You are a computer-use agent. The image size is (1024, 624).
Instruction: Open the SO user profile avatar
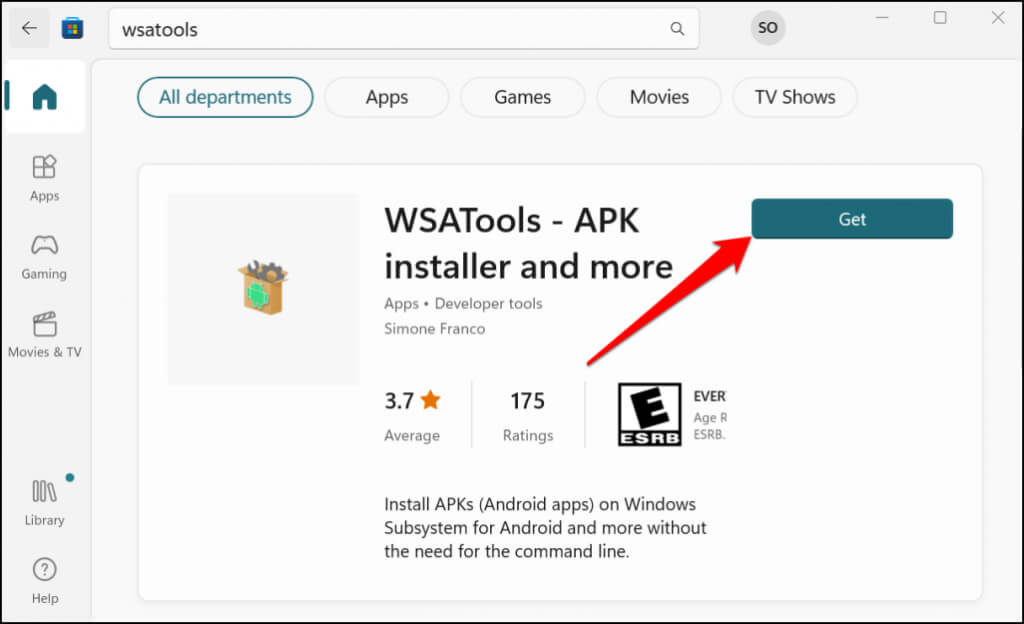[767, 28]
